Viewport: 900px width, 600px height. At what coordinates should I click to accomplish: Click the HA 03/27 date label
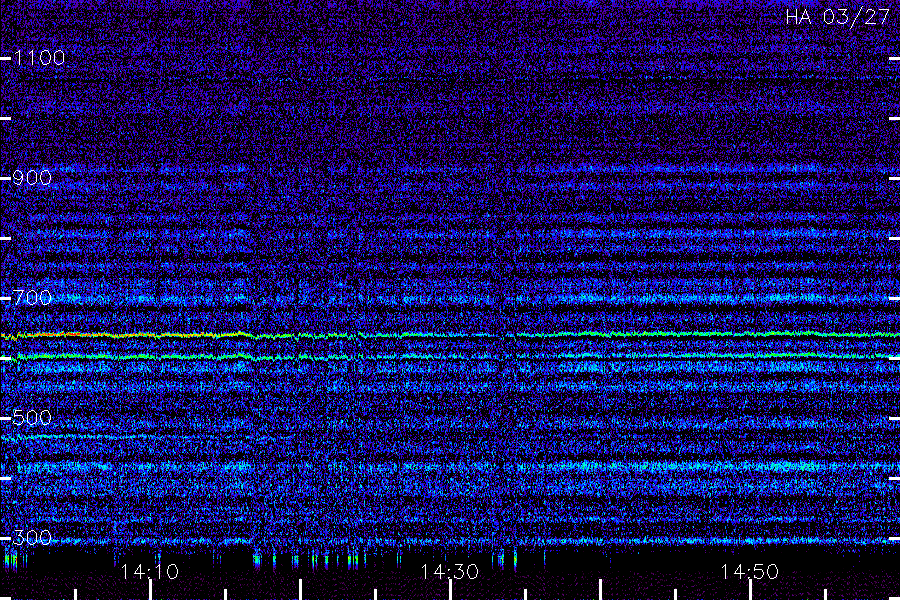tap(837, 17)
